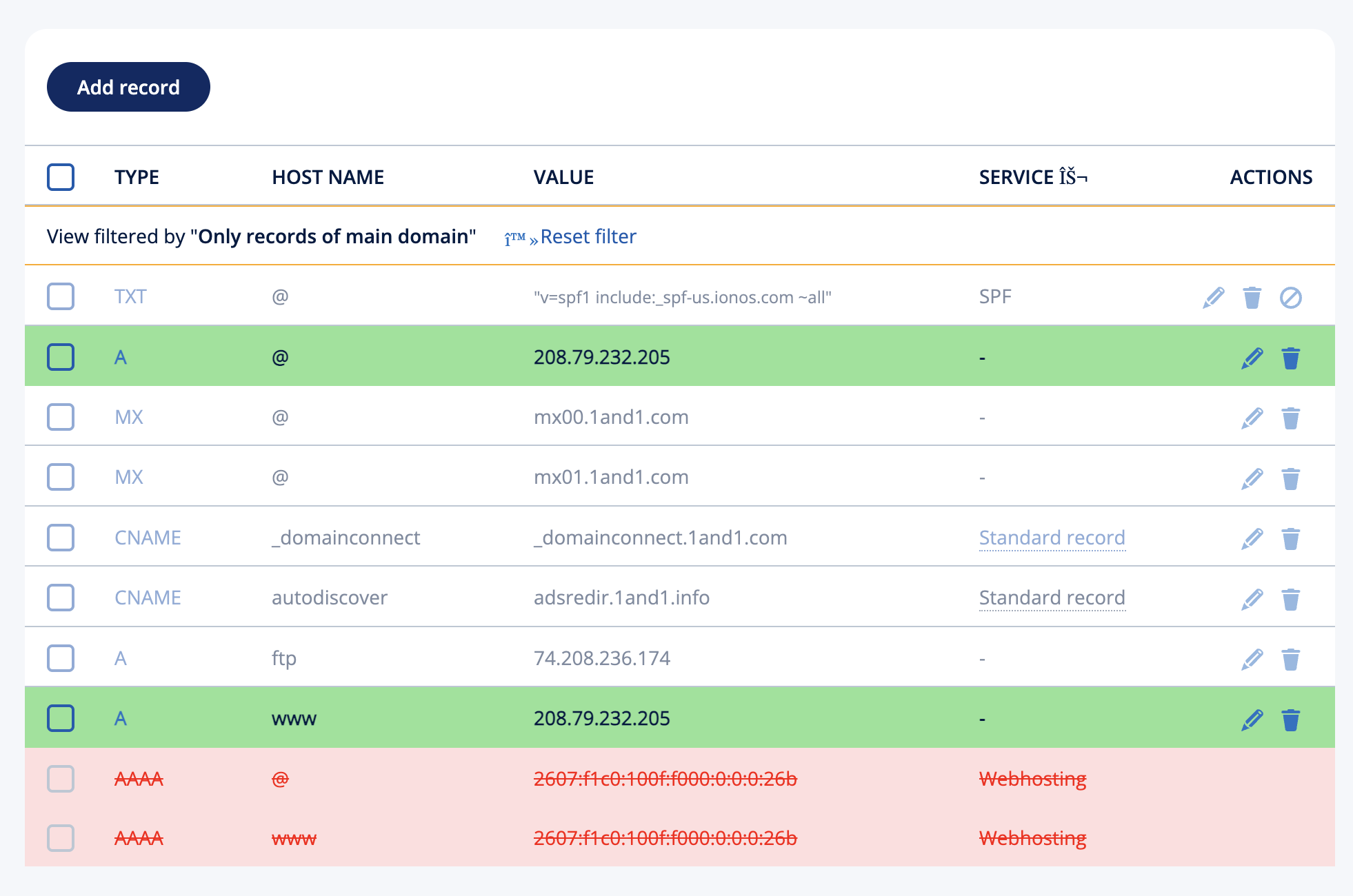The width and height of the screenshot is (1353, 896).
Task: Edit the autodiscover CNAME record
Action: [1252, 599]
